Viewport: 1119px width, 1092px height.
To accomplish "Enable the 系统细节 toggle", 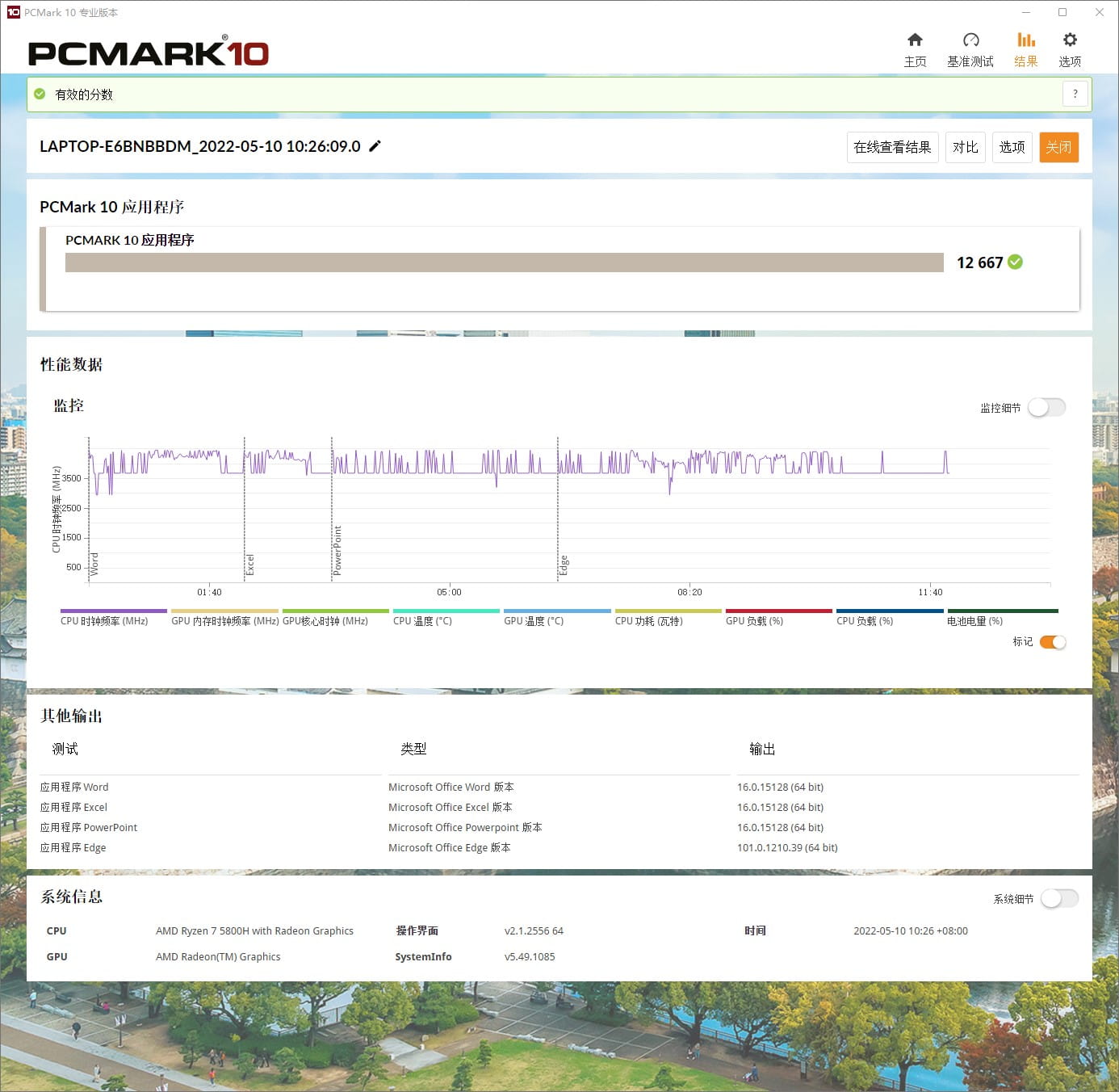I will coord(1059,898).
